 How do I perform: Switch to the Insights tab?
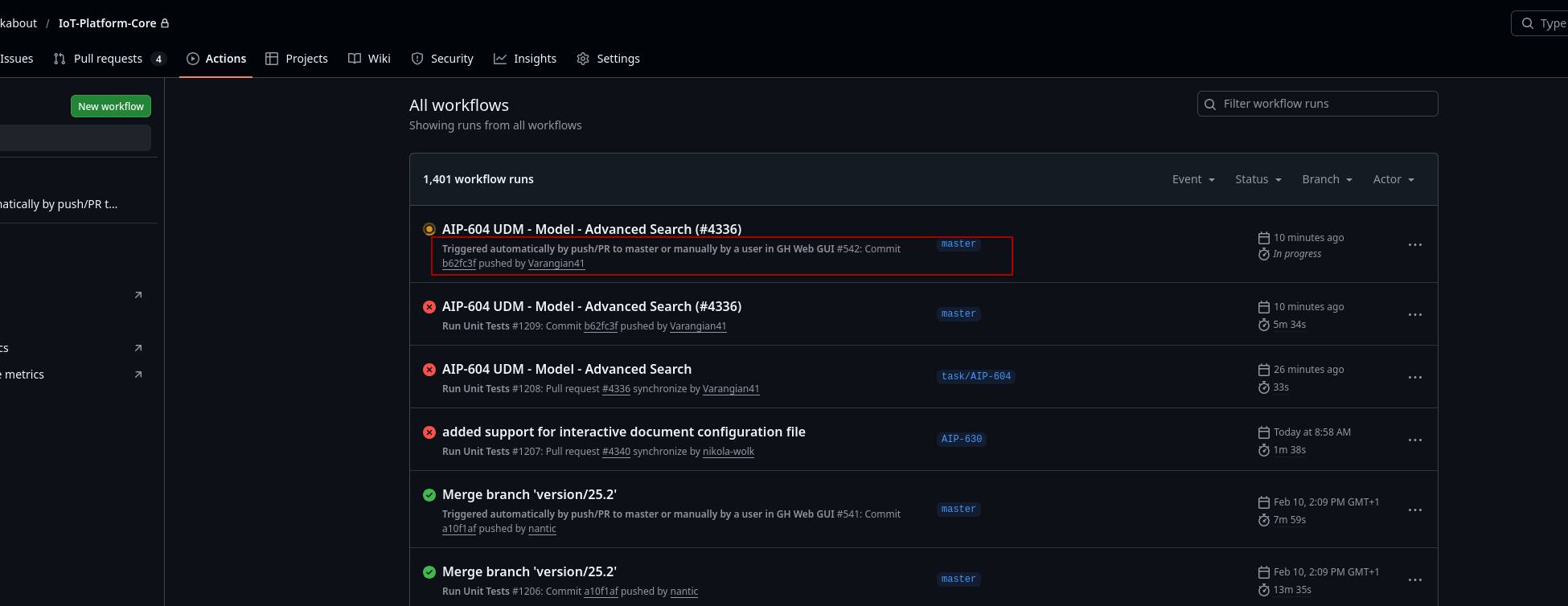click(525, 59)
